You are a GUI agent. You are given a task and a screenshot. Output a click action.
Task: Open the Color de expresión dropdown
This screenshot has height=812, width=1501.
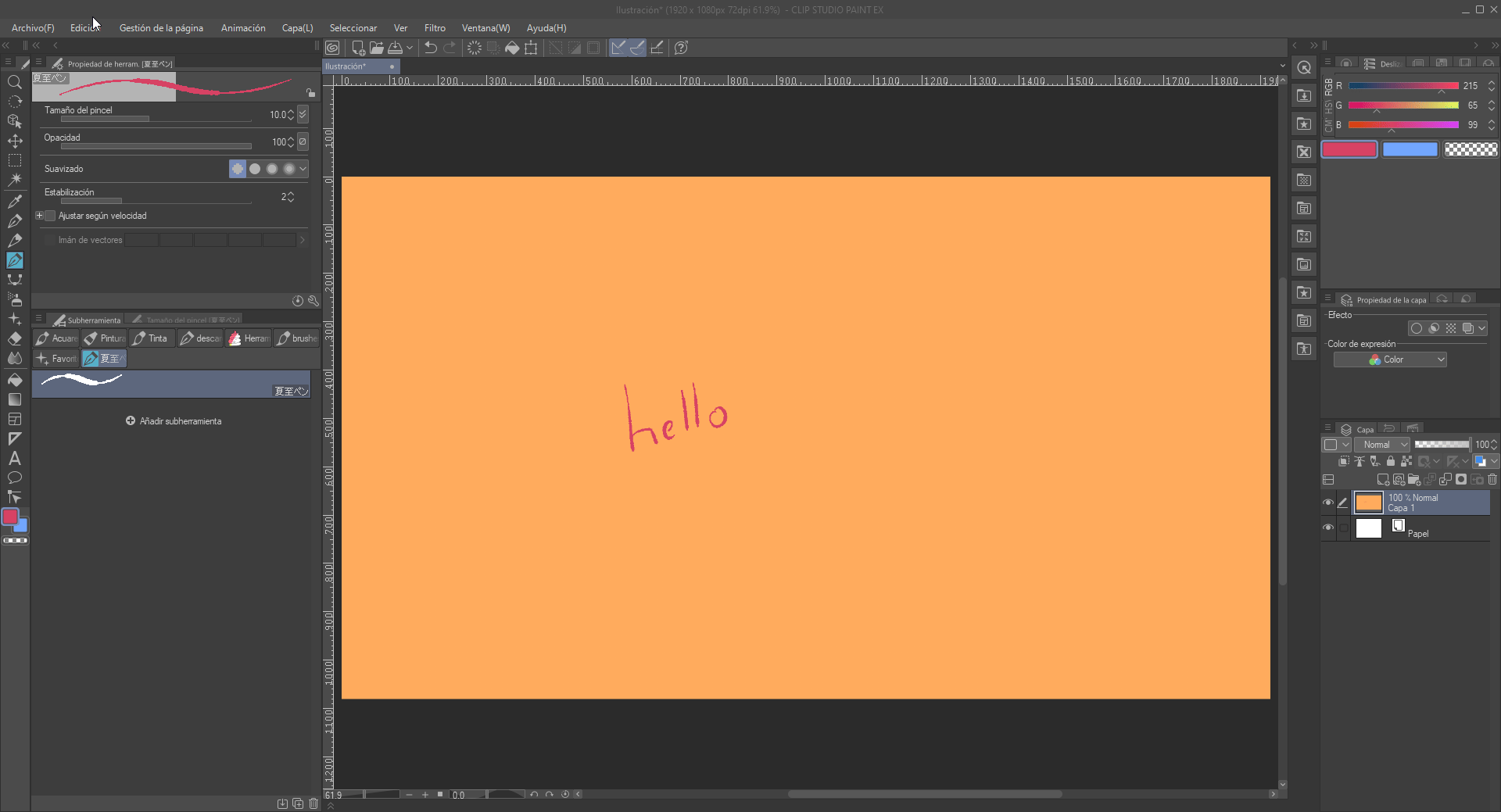tap(1391, 359)
